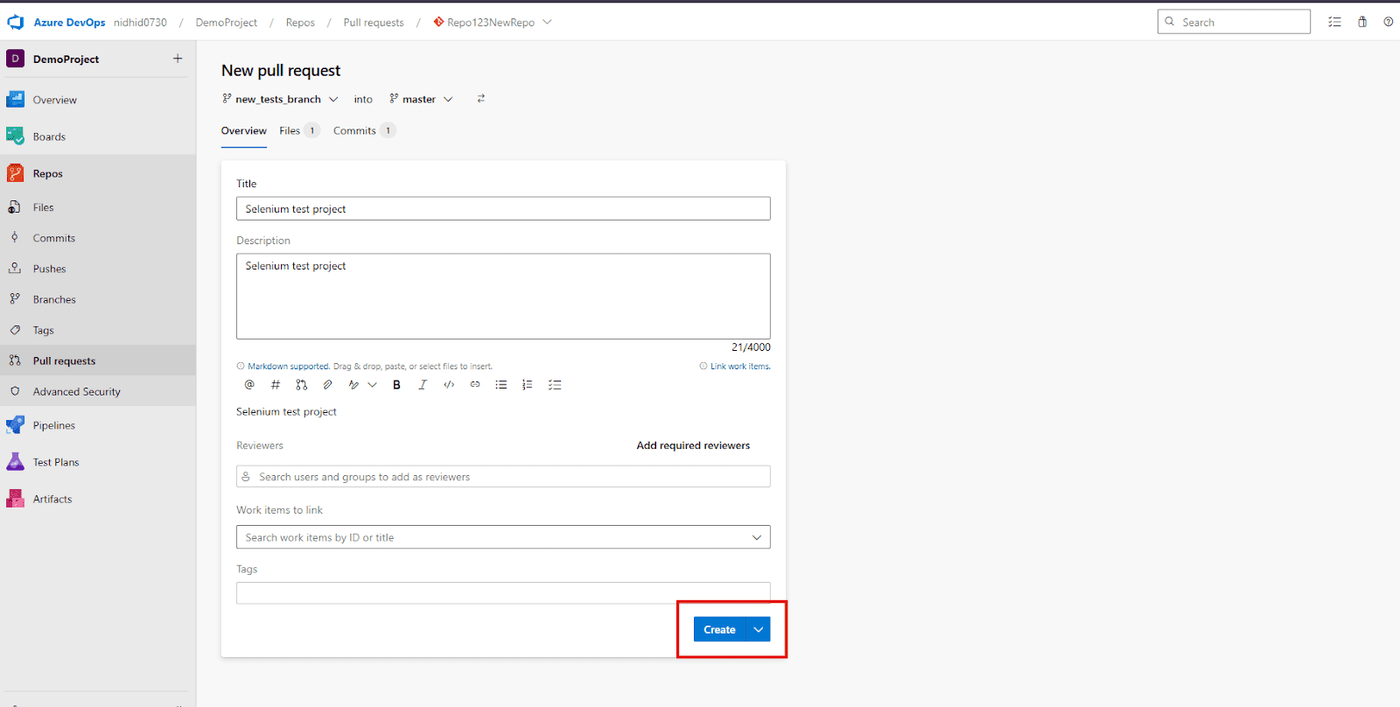The image size is (1400, 707).
Task: Click the header text-format icon
Action: click(353, 385)
